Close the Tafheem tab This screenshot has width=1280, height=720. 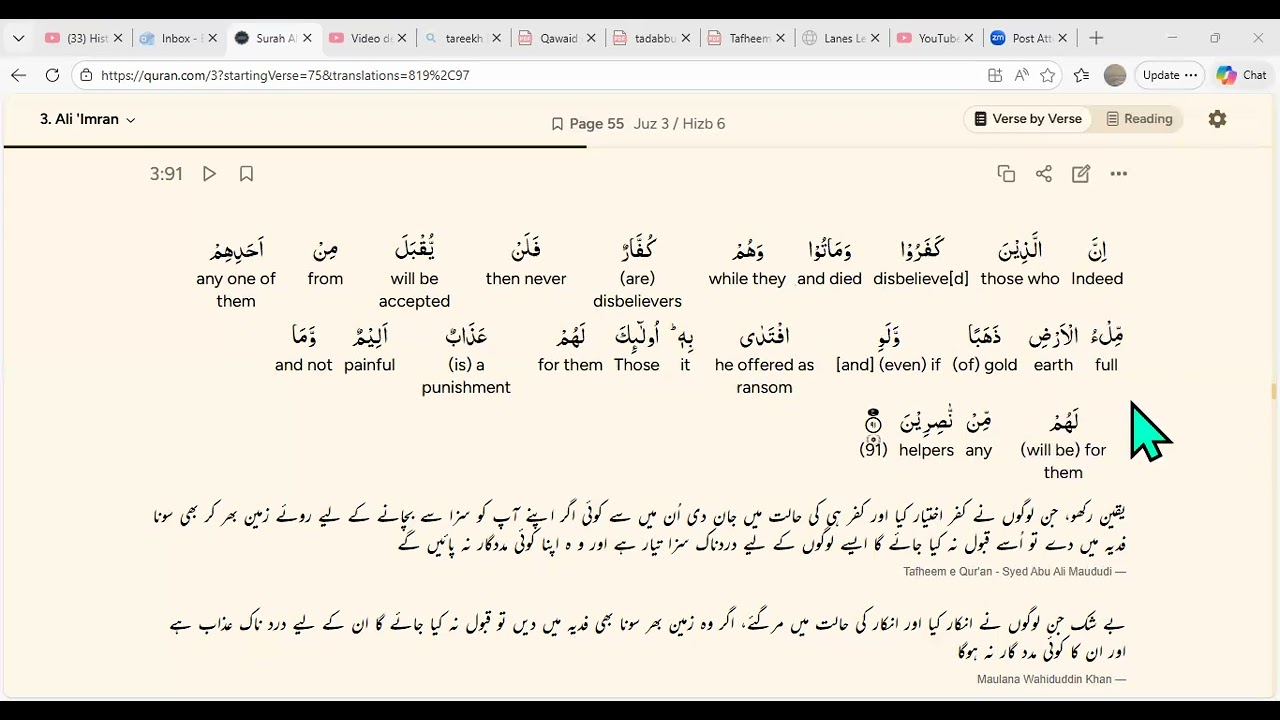point(781,38)
